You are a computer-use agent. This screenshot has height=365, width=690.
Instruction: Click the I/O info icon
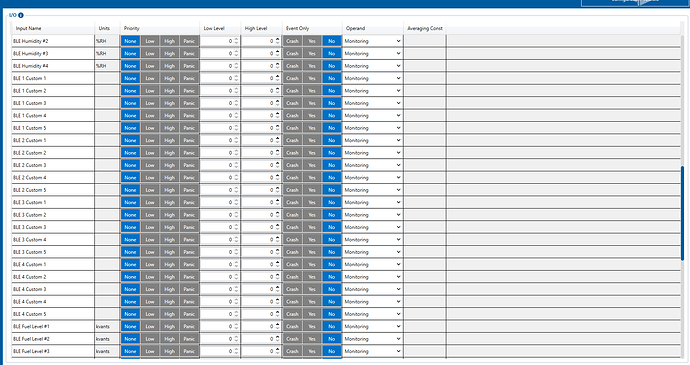pos(21,15)
